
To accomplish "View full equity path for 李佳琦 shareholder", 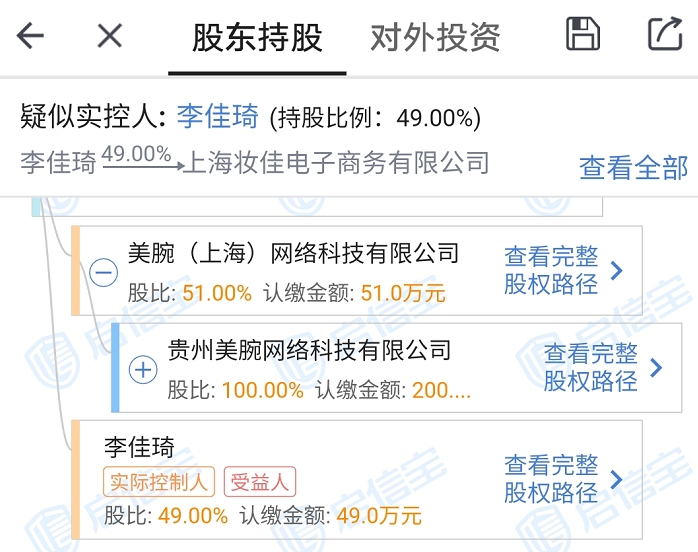I will point(551,478).
